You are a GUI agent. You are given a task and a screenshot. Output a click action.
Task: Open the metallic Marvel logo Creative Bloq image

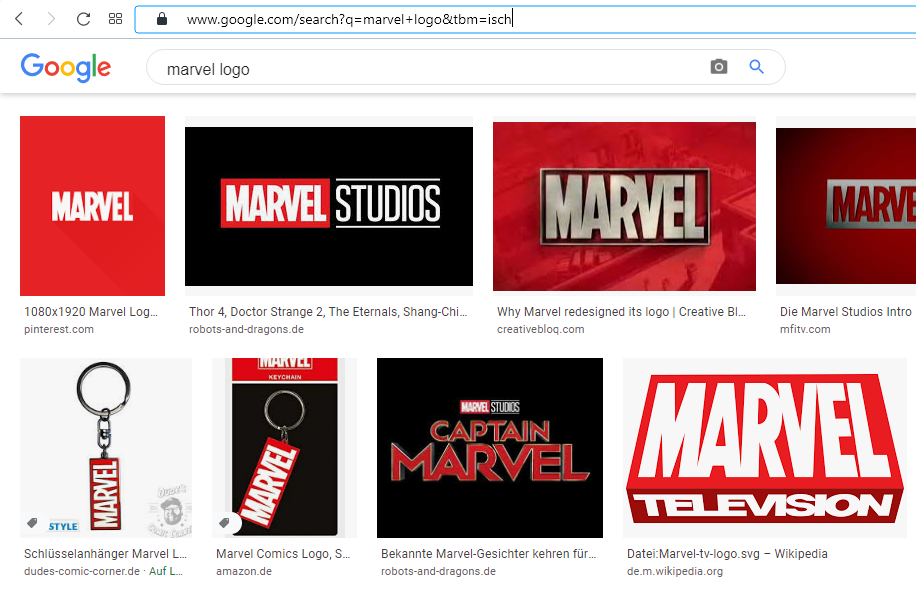click(624, 206)
